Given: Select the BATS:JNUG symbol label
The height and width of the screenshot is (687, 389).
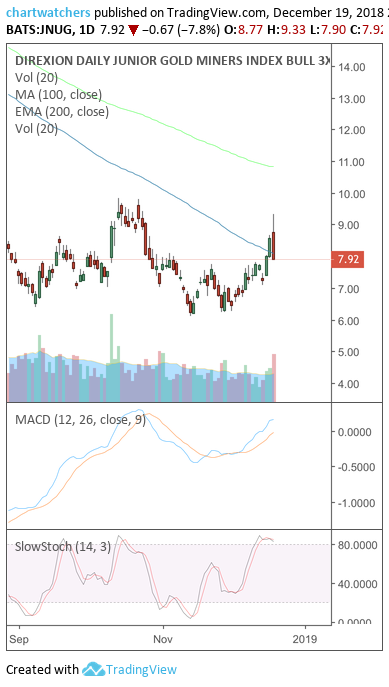Looking at the screenshot, I should [38, 31].
